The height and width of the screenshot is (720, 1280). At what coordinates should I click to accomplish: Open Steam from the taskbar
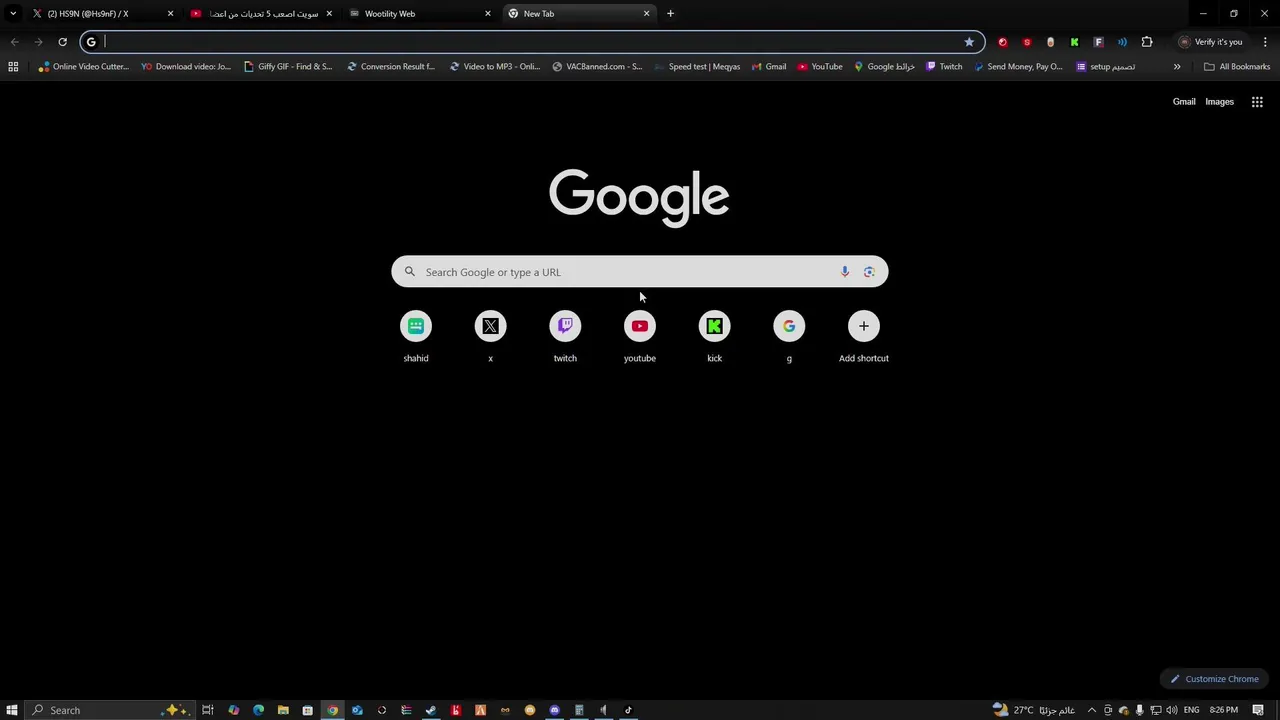(431, 710)
